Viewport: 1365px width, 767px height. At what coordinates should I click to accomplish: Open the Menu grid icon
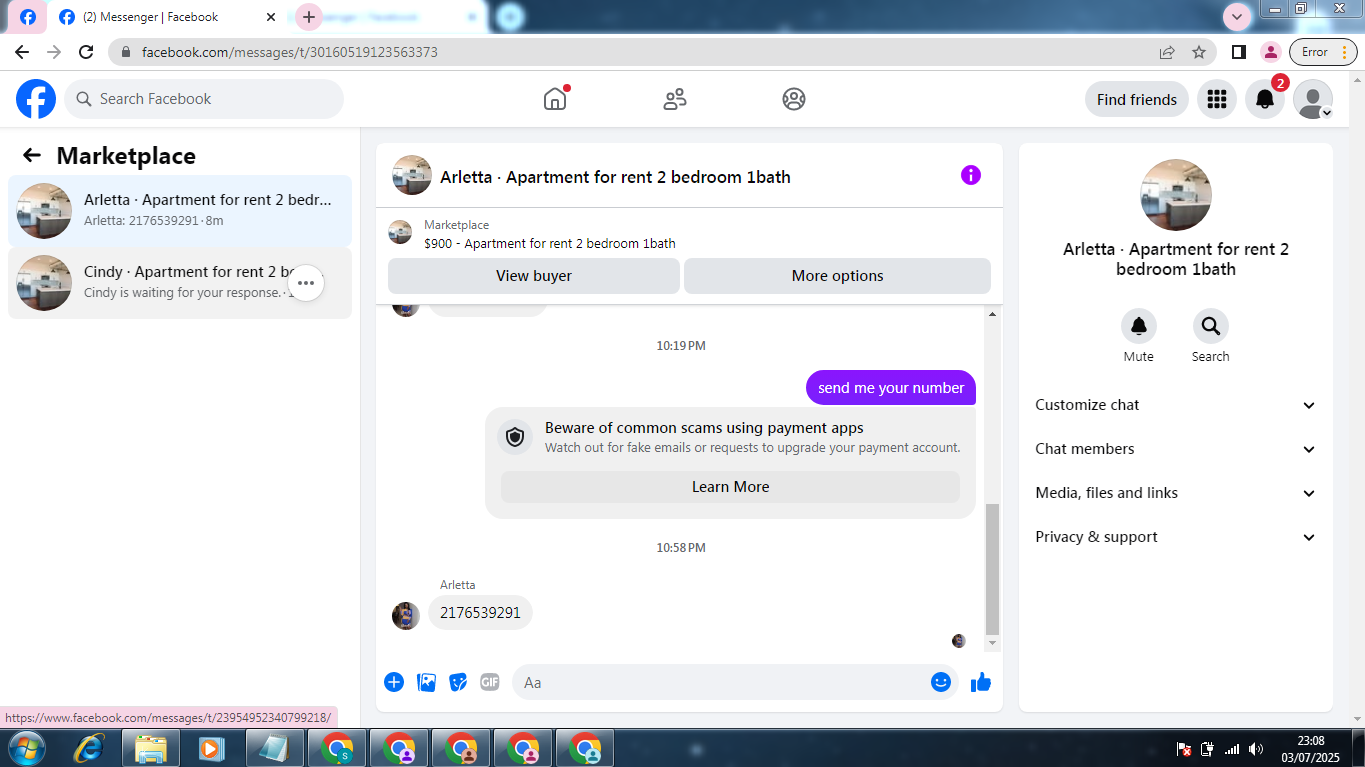click(1217, 99)
